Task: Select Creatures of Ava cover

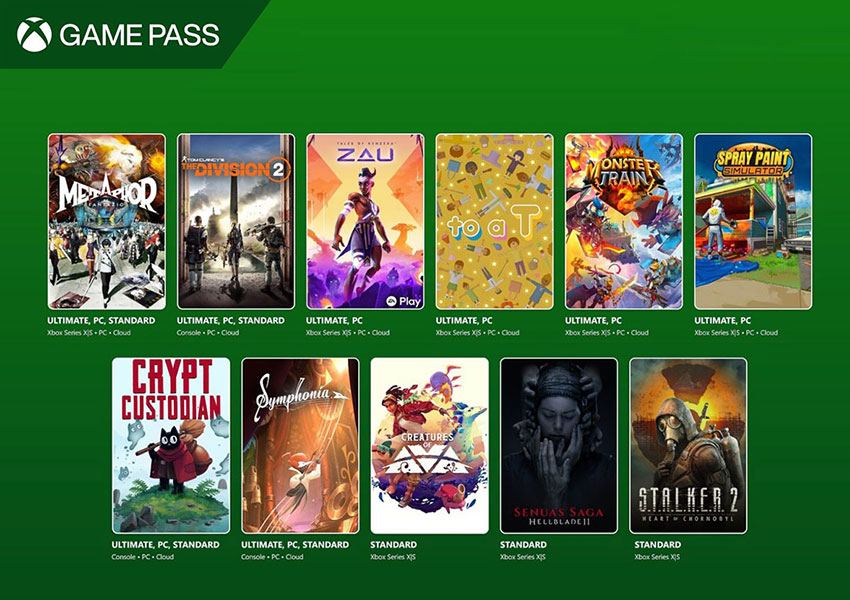Action: pyautogui.click(x=430, y=446)
